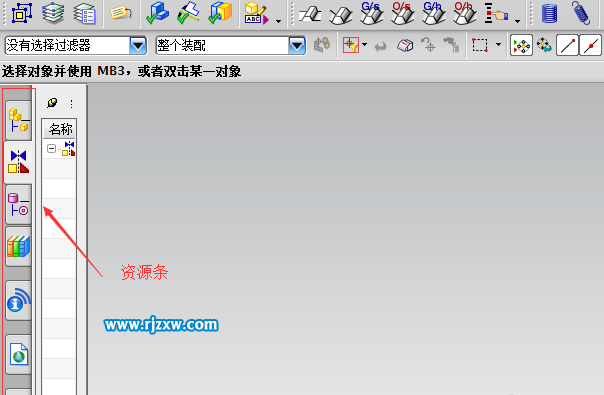The image size is (604, 395).
Task: Click the O/h surface icon
Action: [x=465, y=13]
